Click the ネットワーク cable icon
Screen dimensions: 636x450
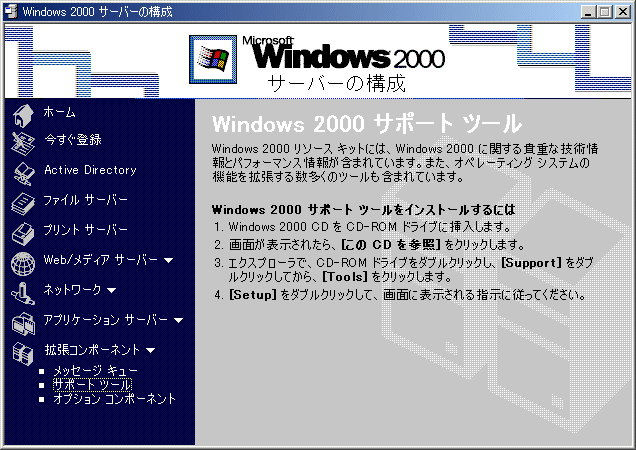pos(23,293)
